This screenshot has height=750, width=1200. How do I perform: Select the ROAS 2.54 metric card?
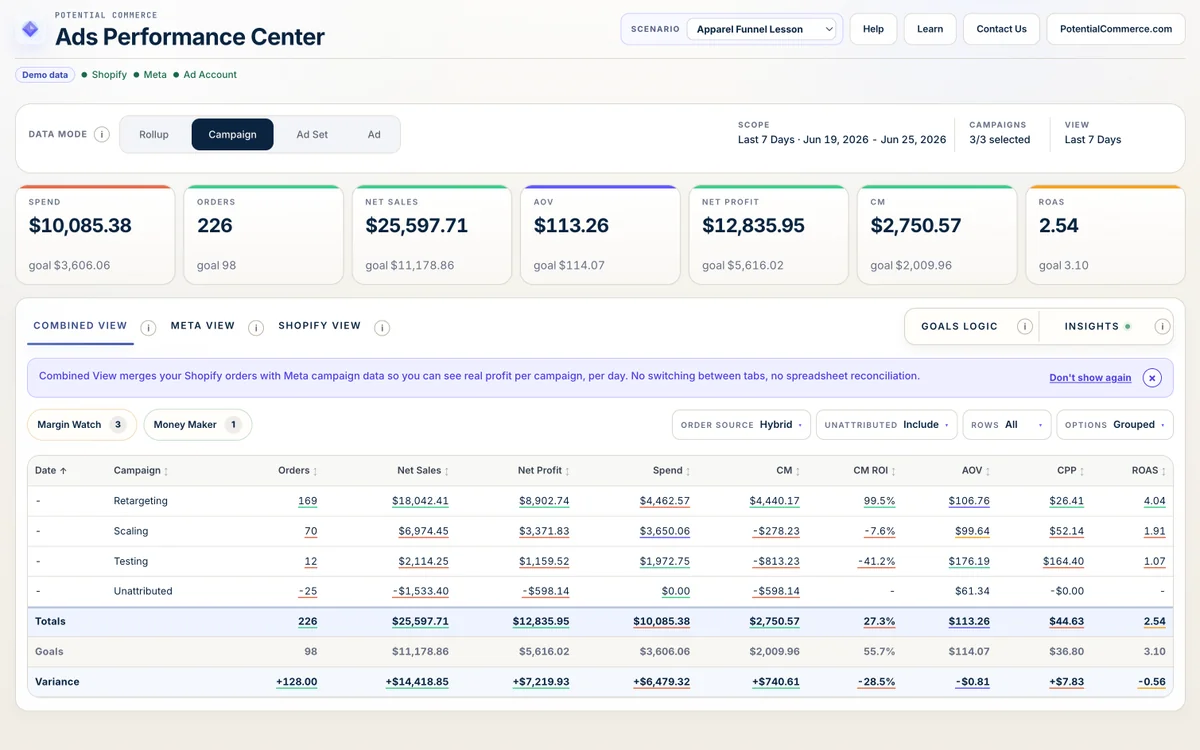click(x=1105, y=235)
